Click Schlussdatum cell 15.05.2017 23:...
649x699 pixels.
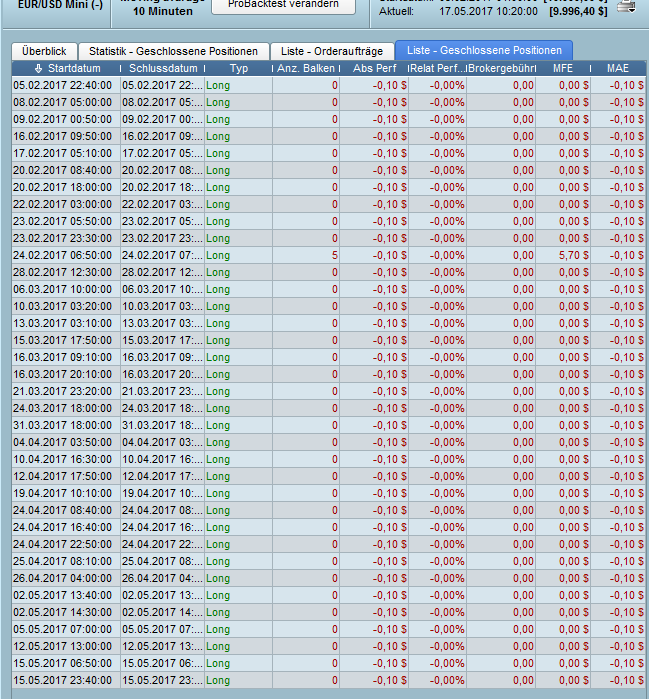click(162, 680)
